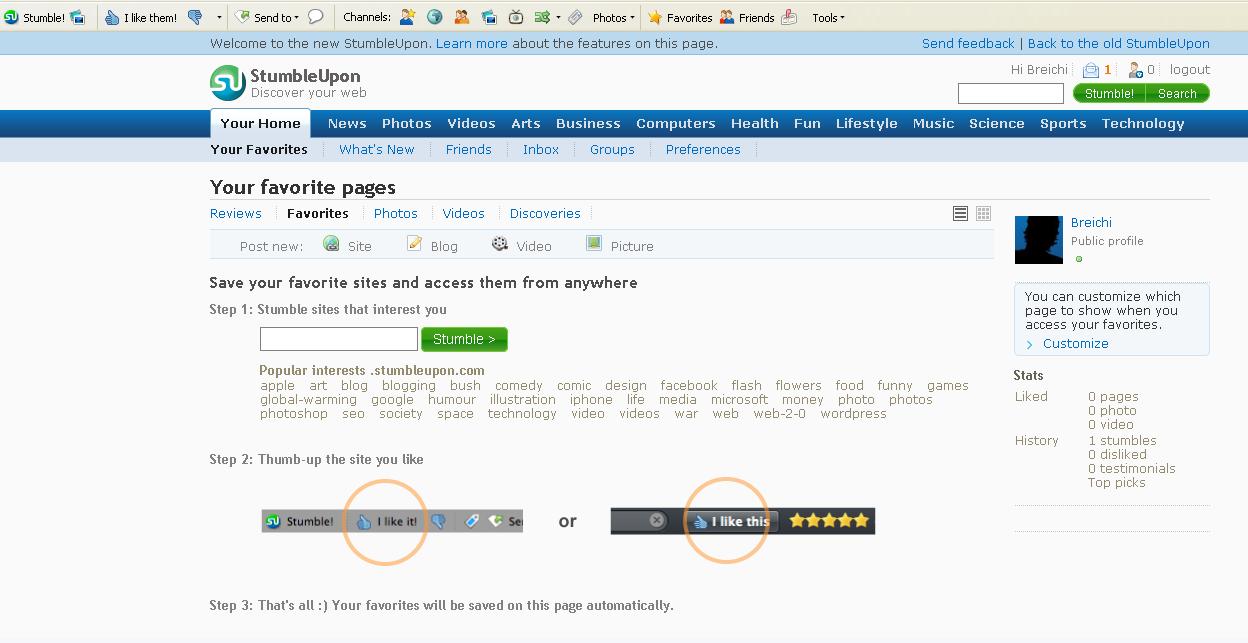Expand the dropdown arrow next to shuffle icon

[558, 17]
